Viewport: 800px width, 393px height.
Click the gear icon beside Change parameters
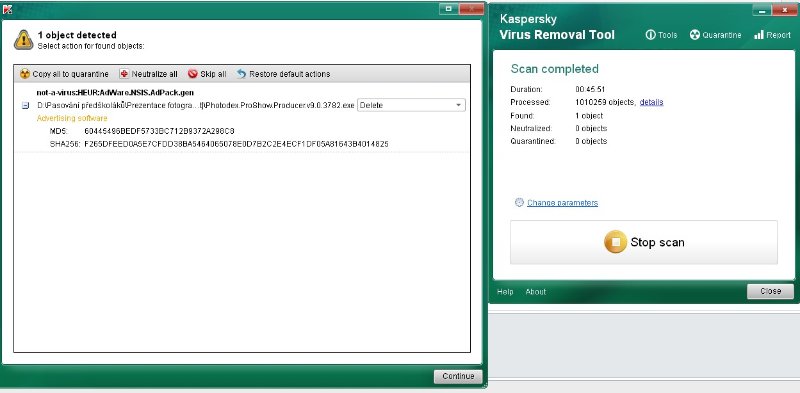pos(519,202)
